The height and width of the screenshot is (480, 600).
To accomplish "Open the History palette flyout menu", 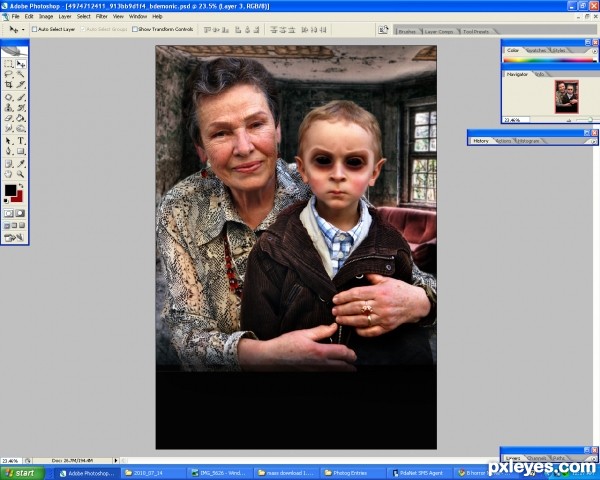I will click(x=593, y=141).
